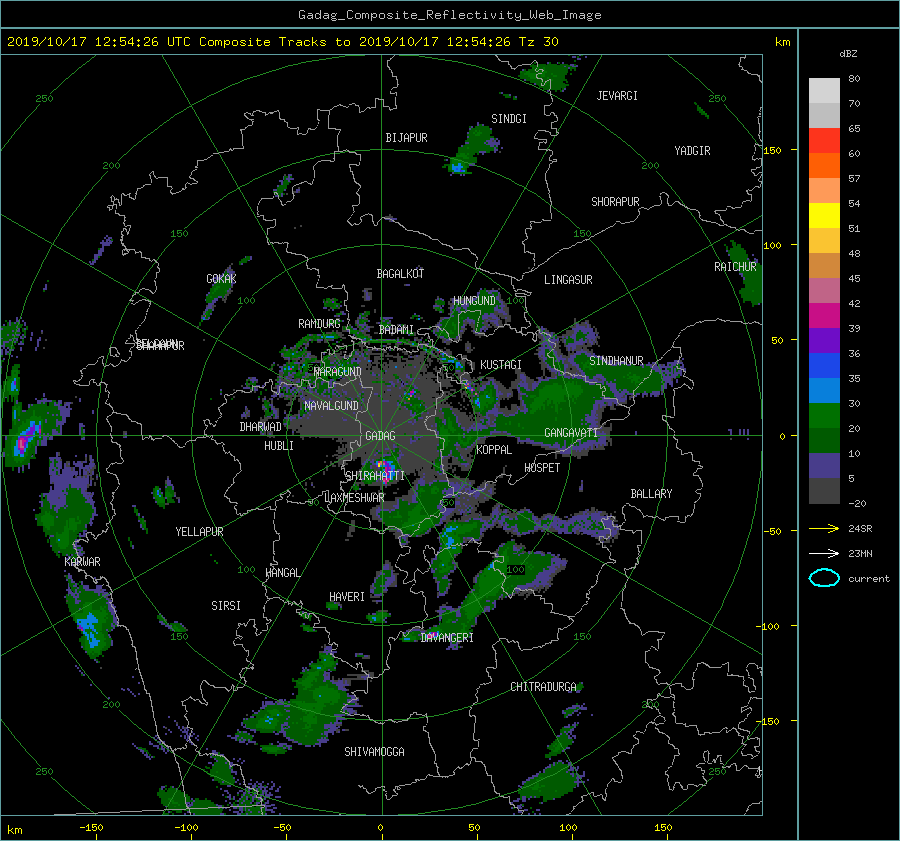This screenshot has height=841, width=900.
Task: Click the SIRSI city label
Action: pyautogui.click(x=226, y=606)
